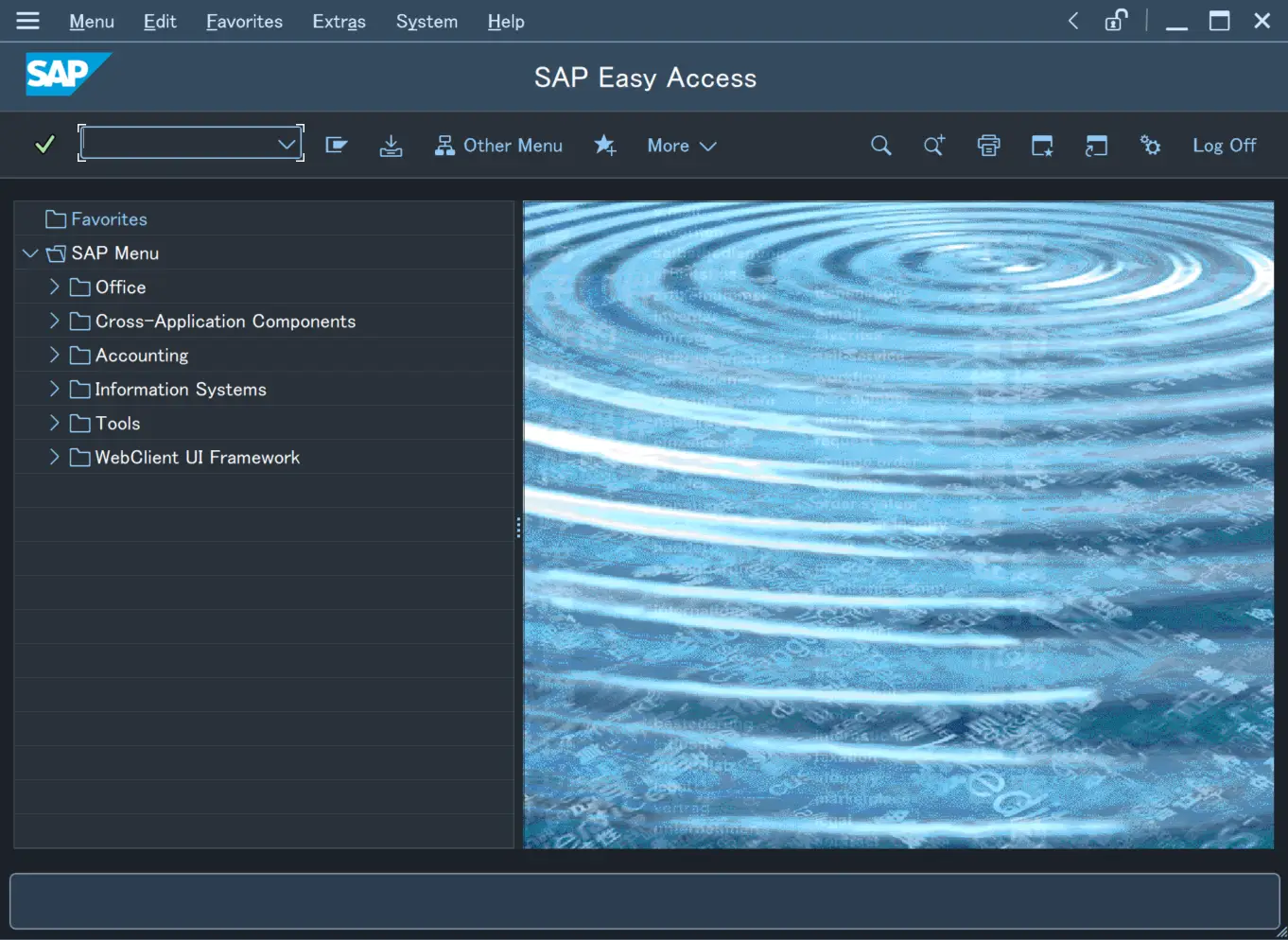Click the WebClient UI Framework folder icon
1288x940 pixels.
click(x=80, y=457)
